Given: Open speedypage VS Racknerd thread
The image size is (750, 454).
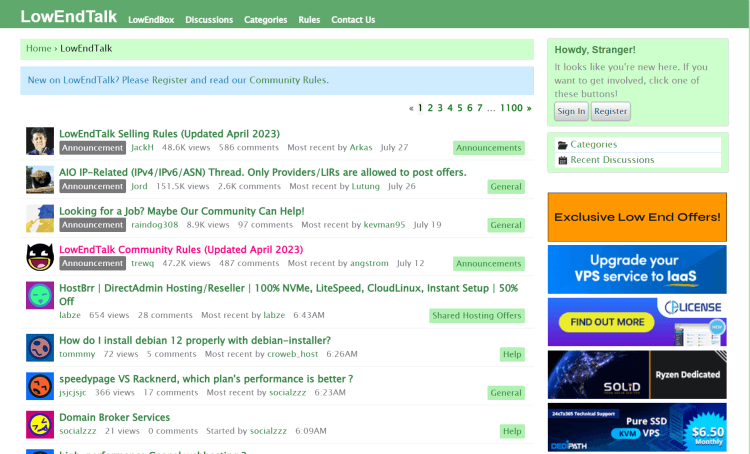Looking at the screenshot, I should click(x=206, y=379).
